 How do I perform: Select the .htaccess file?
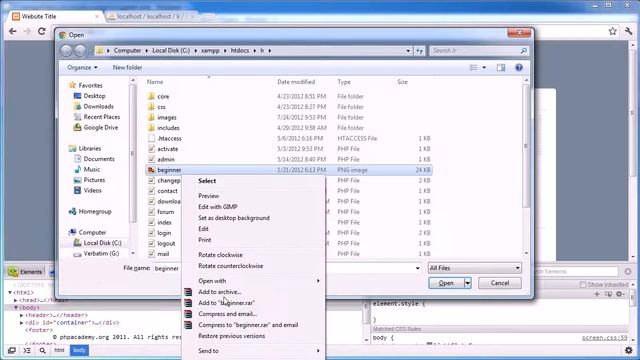click(169, 138)
